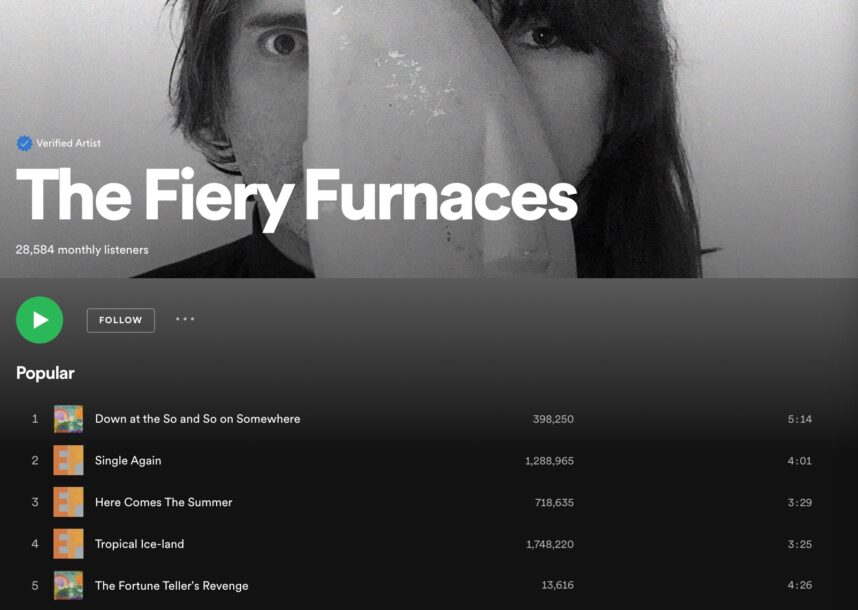This screenshot has height=610, width=858.
Task: Click the 28,584 monthly listeners text
Action: (82, 250)
